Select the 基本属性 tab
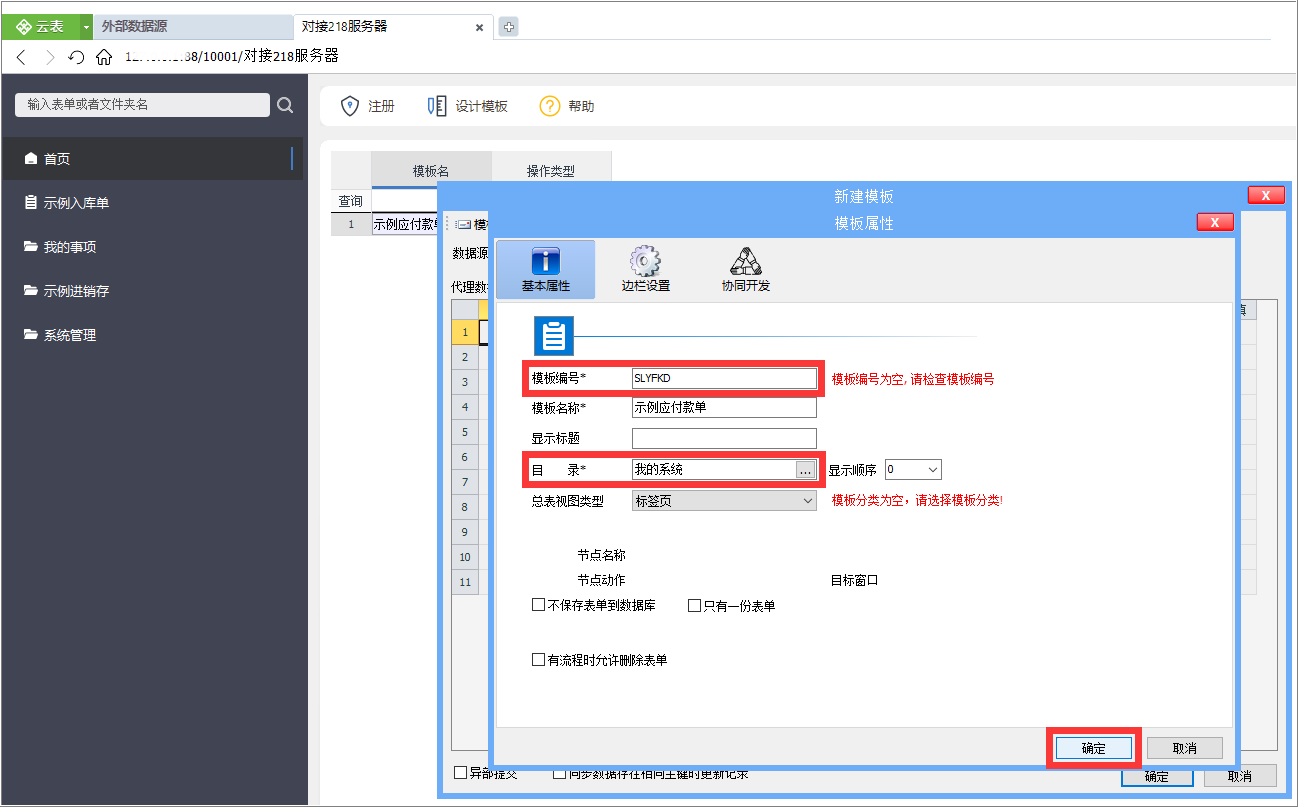This screenshot has height=807, width=1298. tap(546, 269)
